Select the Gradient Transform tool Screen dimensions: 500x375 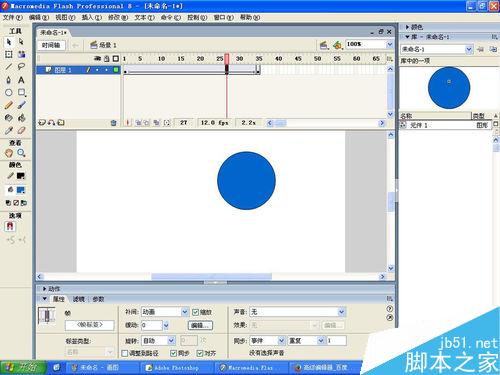(21, 54)
